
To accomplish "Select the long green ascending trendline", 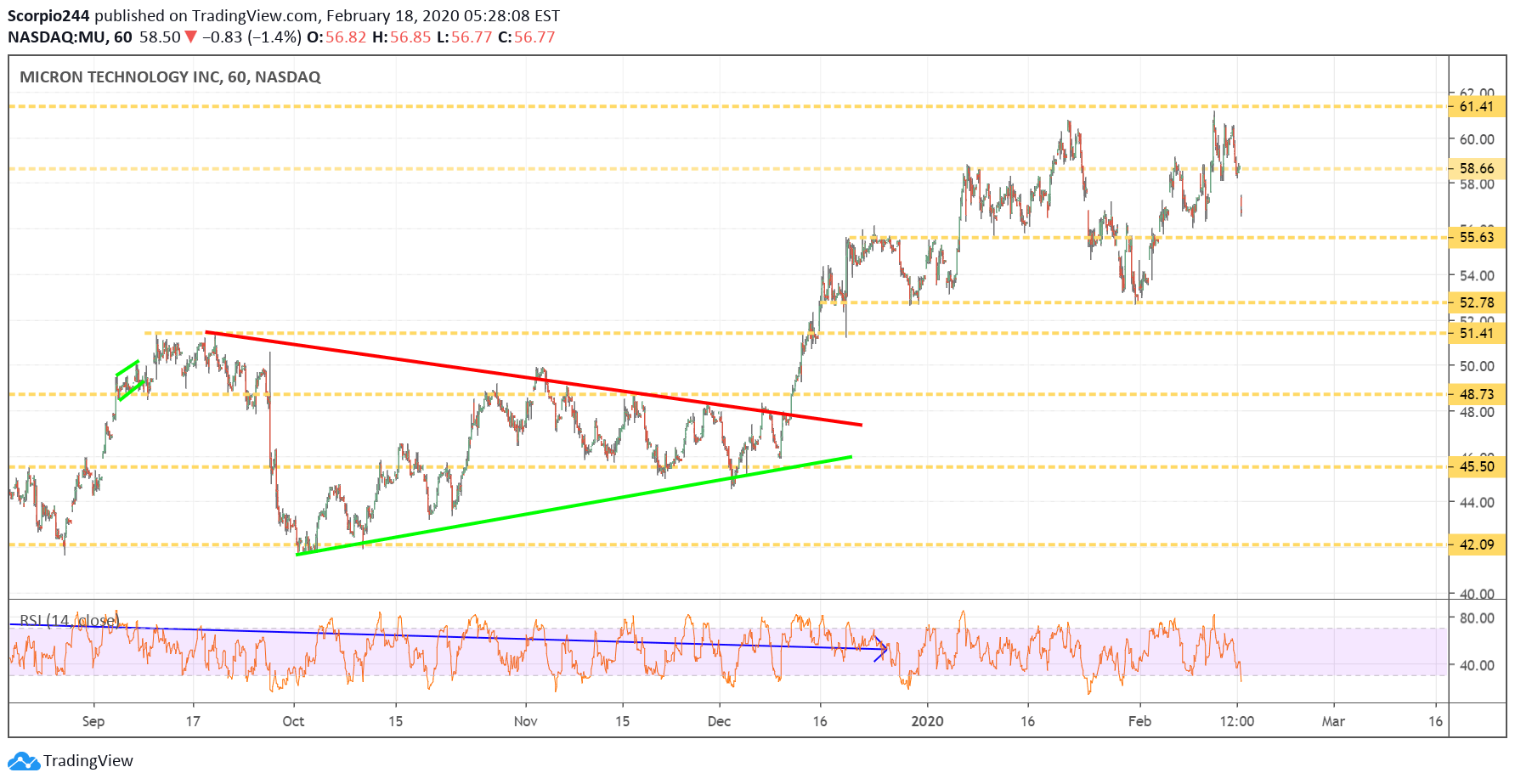I will pyautogui.click(x=574, y=506).
